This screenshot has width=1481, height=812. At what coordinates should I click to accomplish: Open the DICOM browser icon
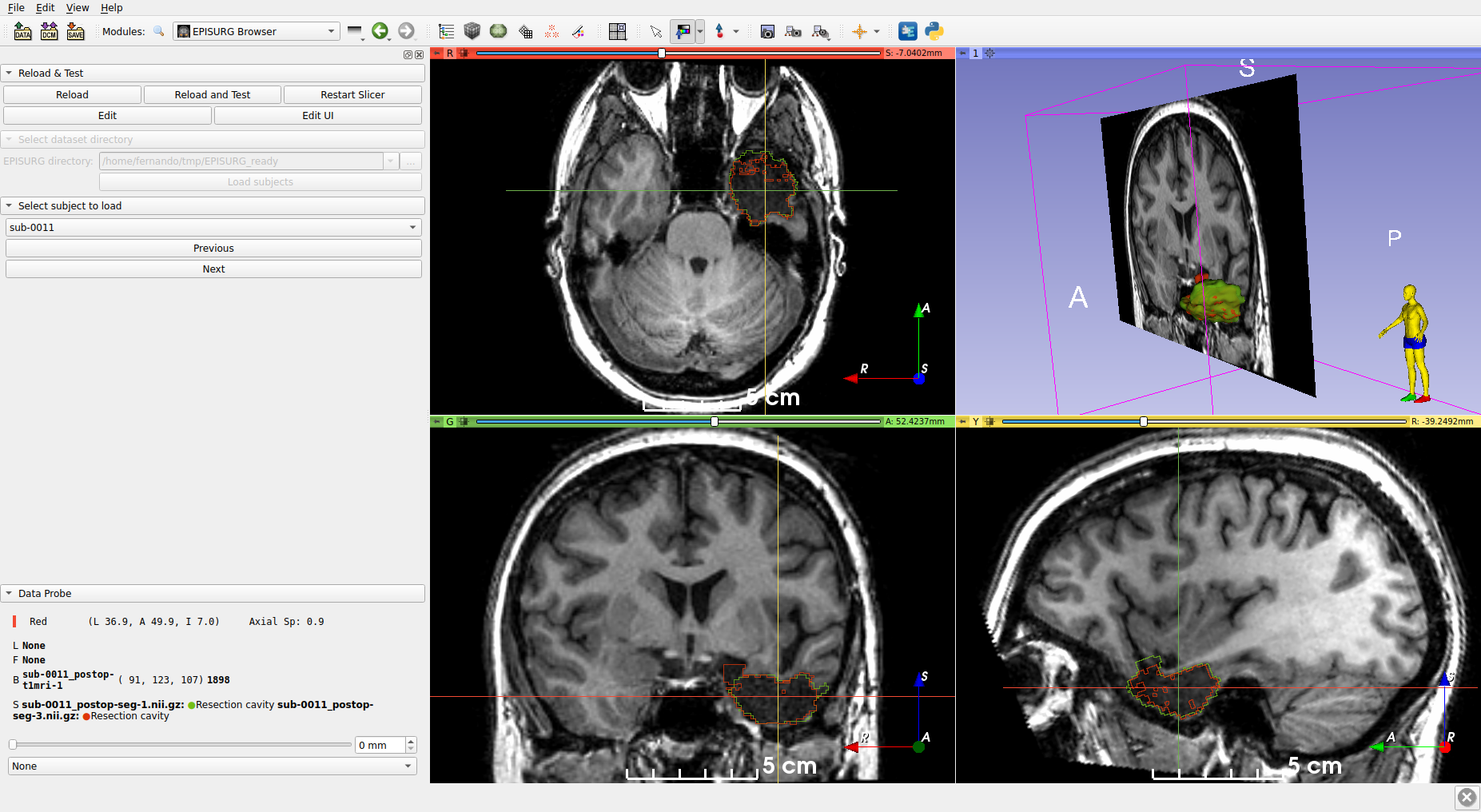click(49, 31)
